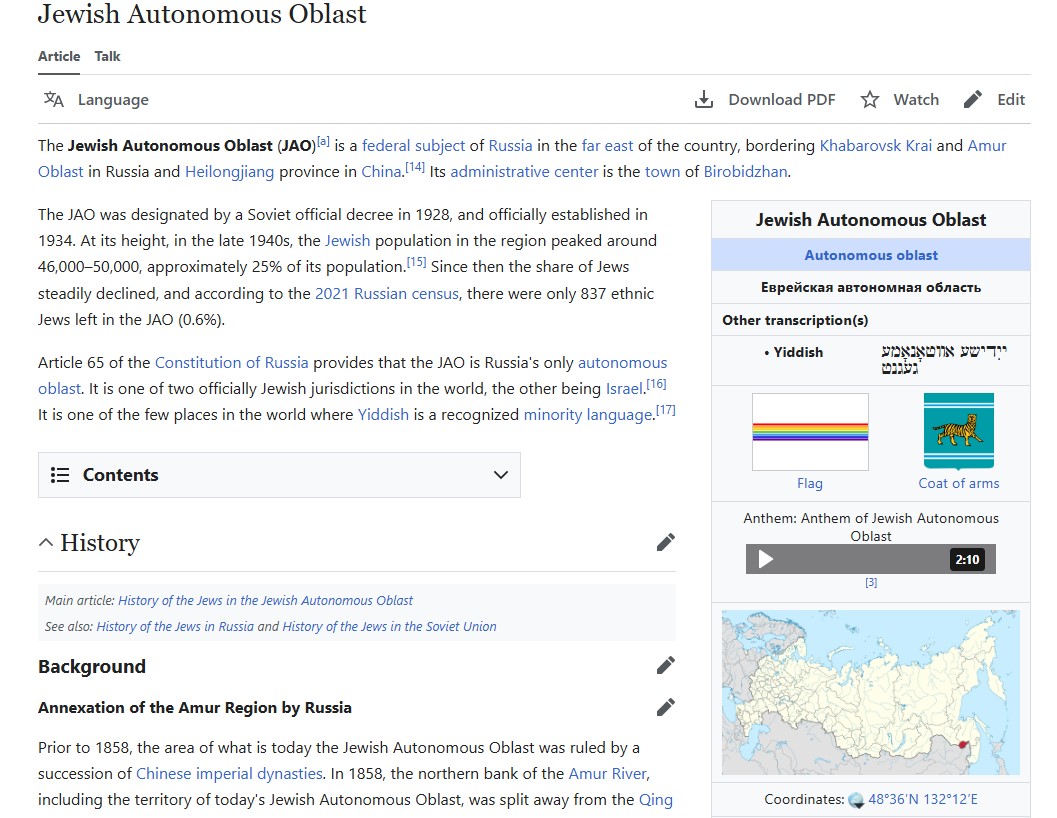Click the Download PDF arrow icon
1057x818 pixels.
coord(704,100)
